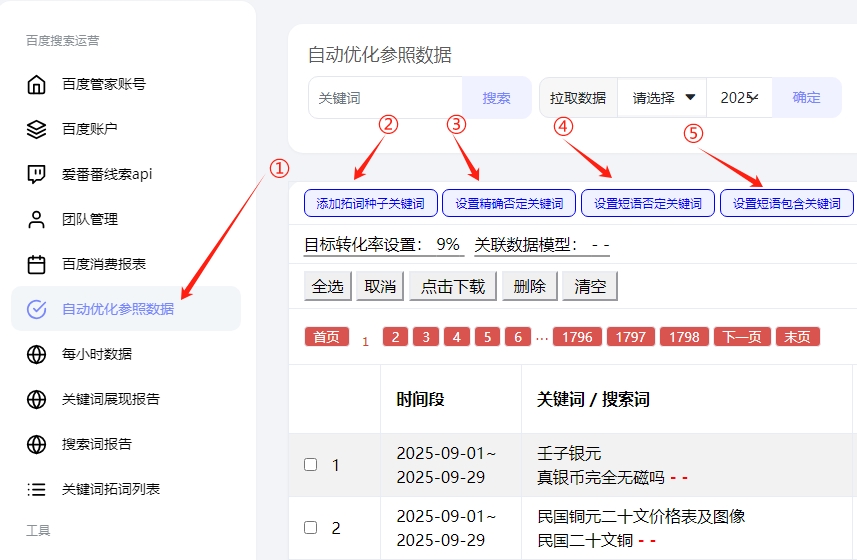Click the person icon beside 团队管理
857x560 pixels.
[x=37, y=219]
